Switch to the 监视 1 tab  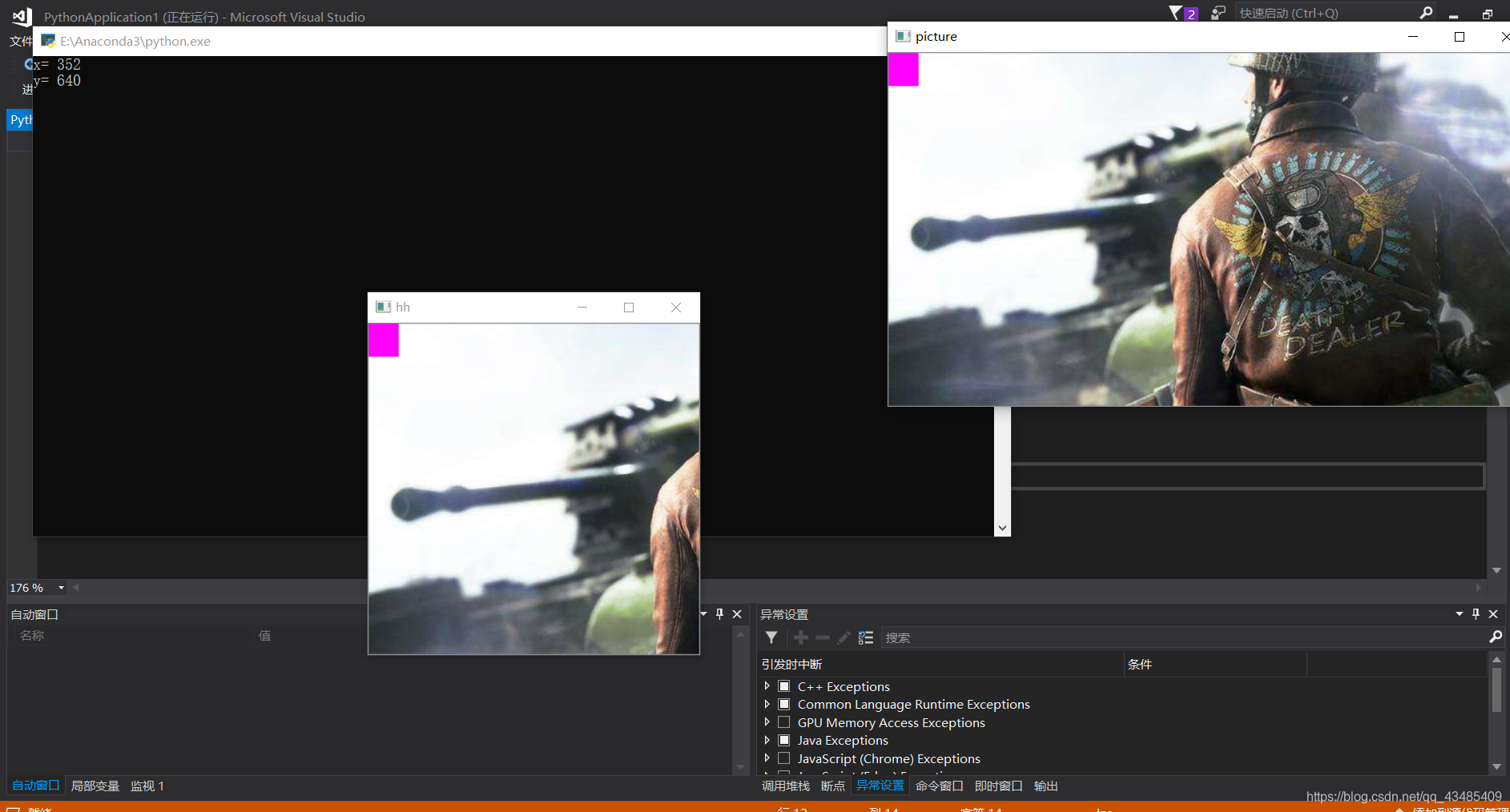click(x=147, y=786)
